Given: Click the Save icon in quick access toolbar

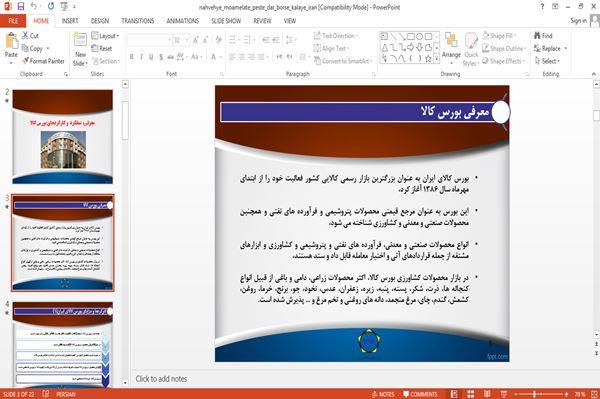Looking at the screenshot, I should (x=21, y=6).
